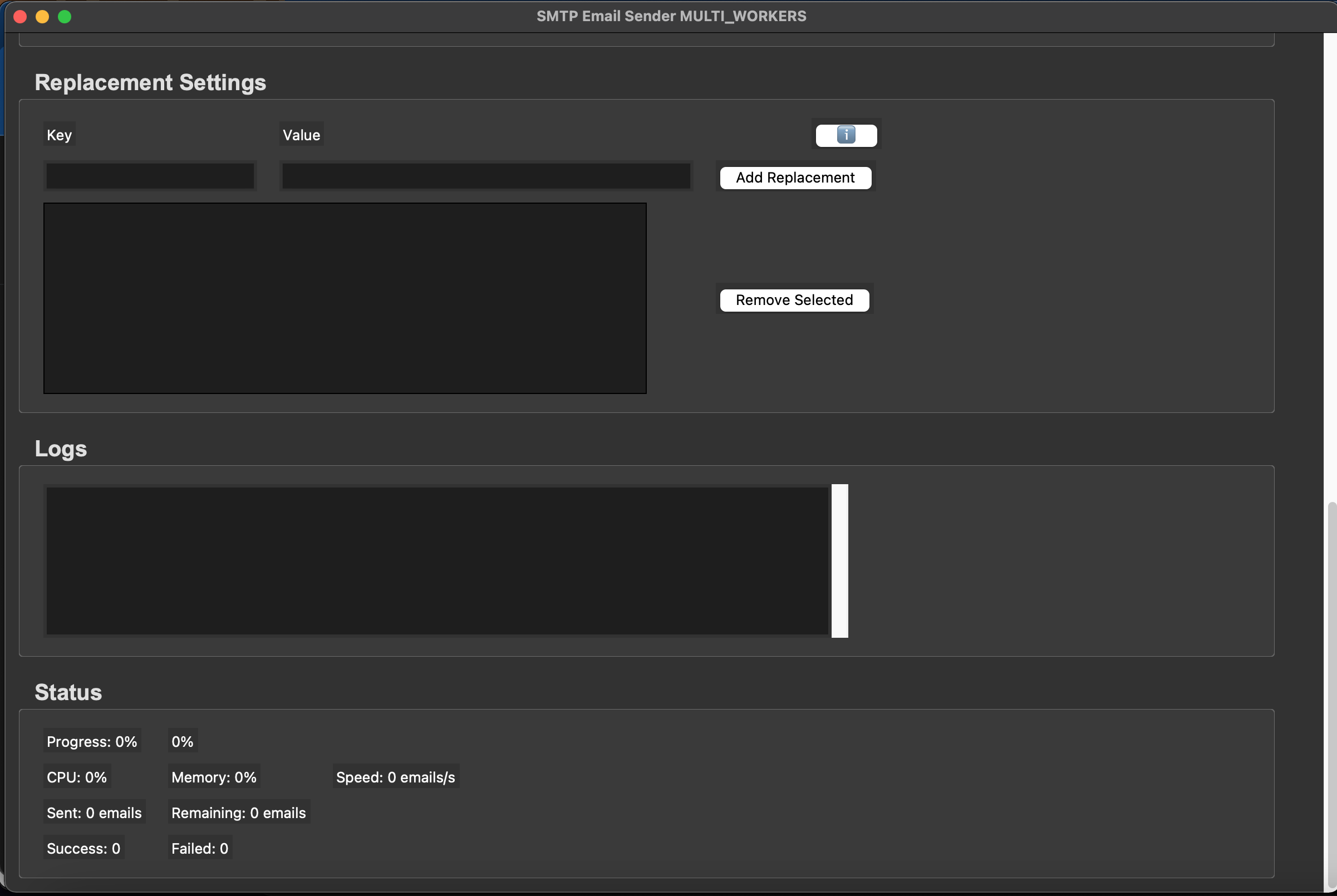Click the white Logs scrollbar
Screen dimensions: 1337x896
[839, 560]
